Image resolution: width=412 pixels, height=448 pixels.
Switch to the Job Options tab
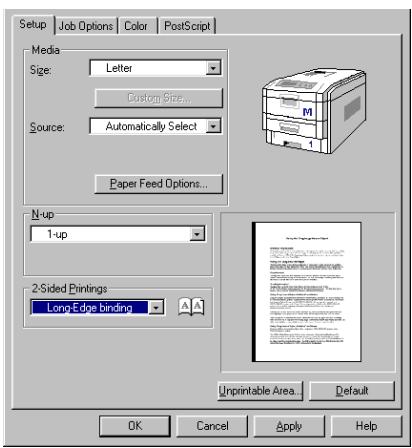(x=86, y=26)
